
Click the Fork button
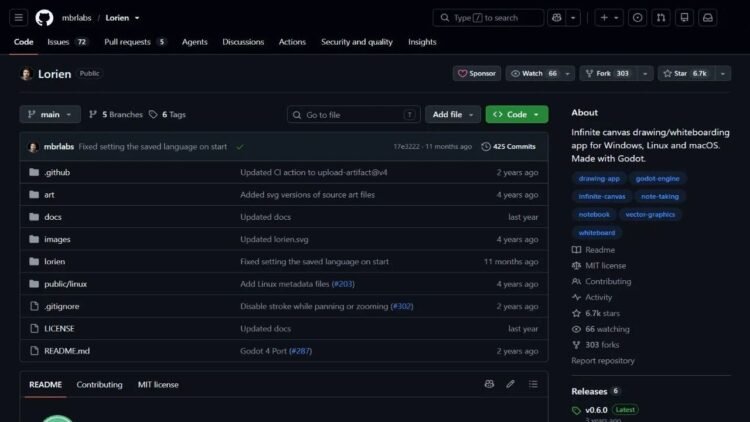tap(608, 74)
